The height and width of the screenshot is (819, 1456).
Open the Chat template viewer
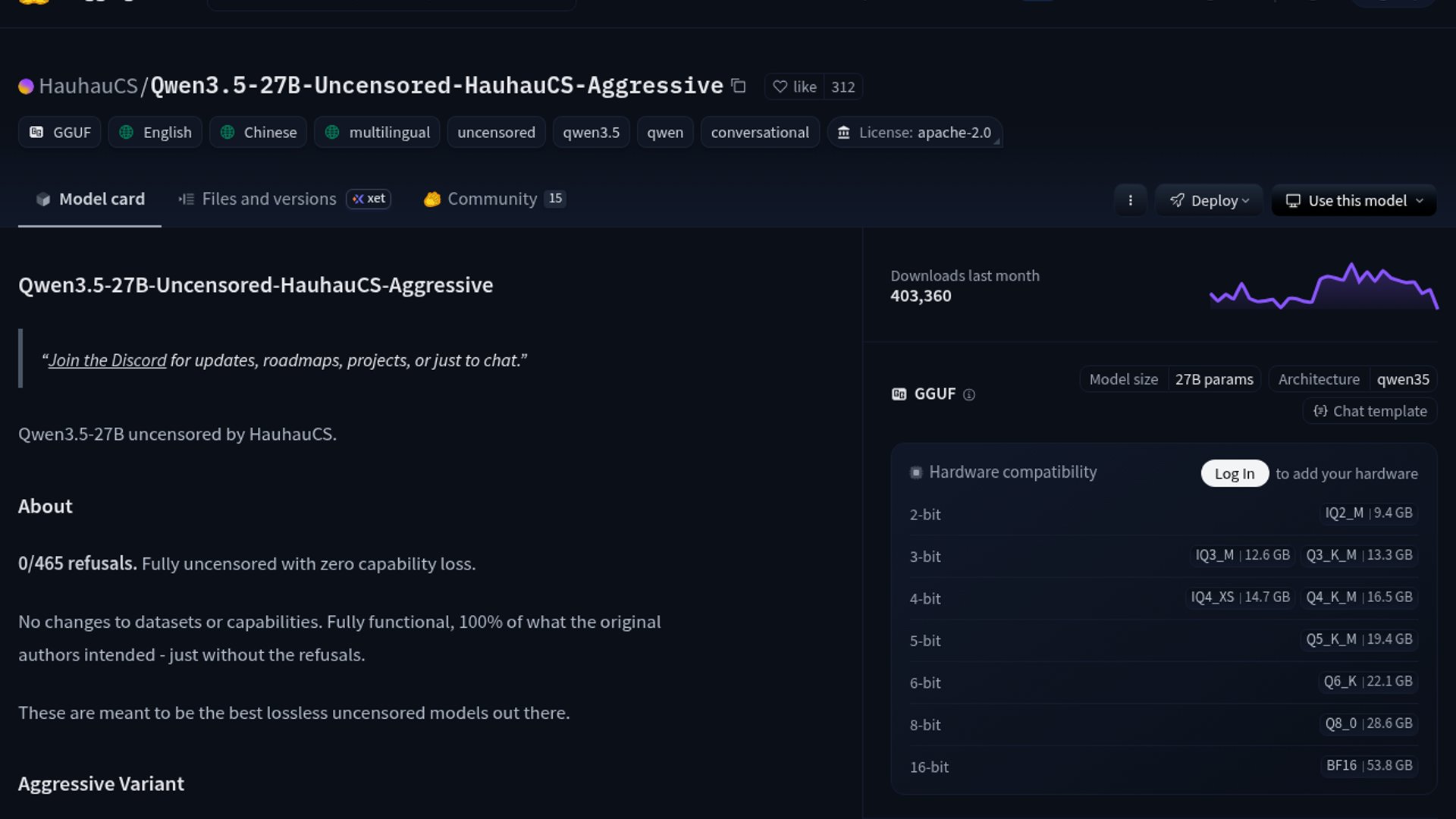coord(1369,410)
